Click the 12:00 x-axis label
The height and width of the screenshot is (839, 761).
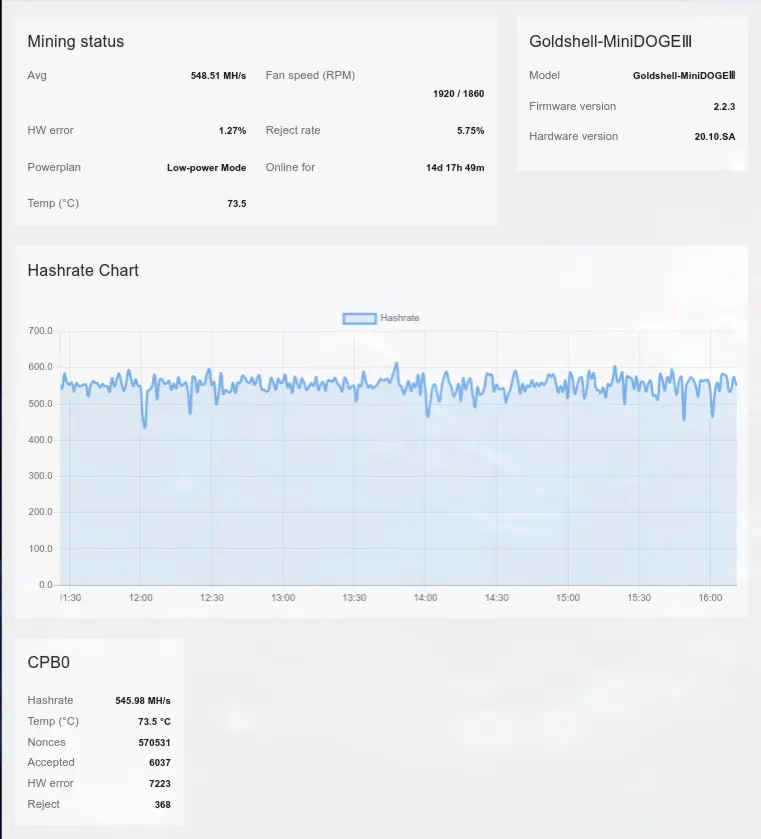tap(141, 598)
